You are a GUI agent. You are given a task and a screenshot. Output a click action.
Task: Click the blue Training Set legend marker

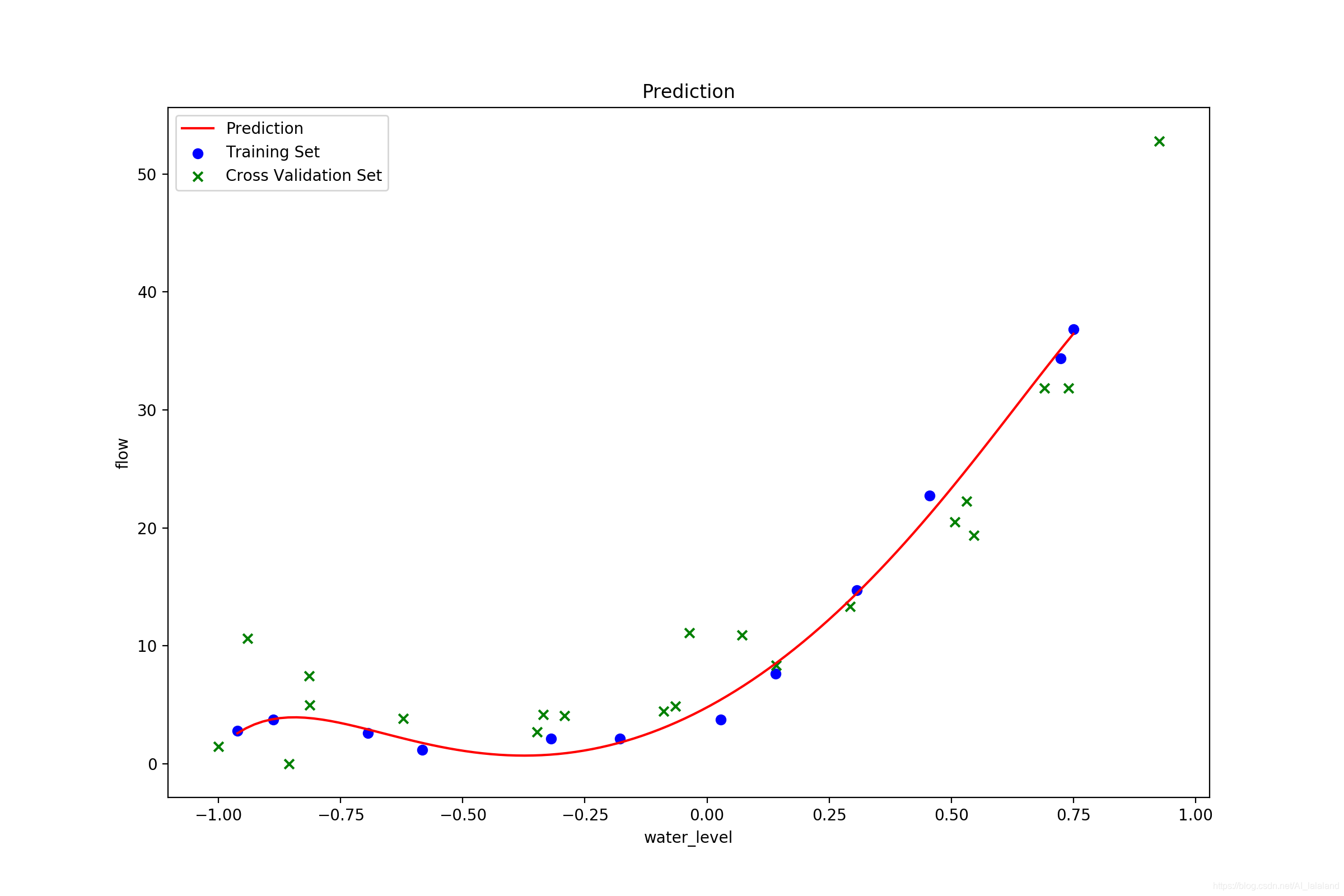pos(198,153)
